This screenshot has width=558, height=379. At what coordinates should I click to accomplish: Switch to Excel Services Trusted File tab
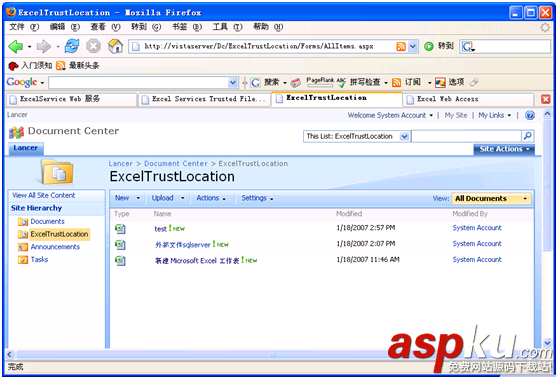[204, 99]
